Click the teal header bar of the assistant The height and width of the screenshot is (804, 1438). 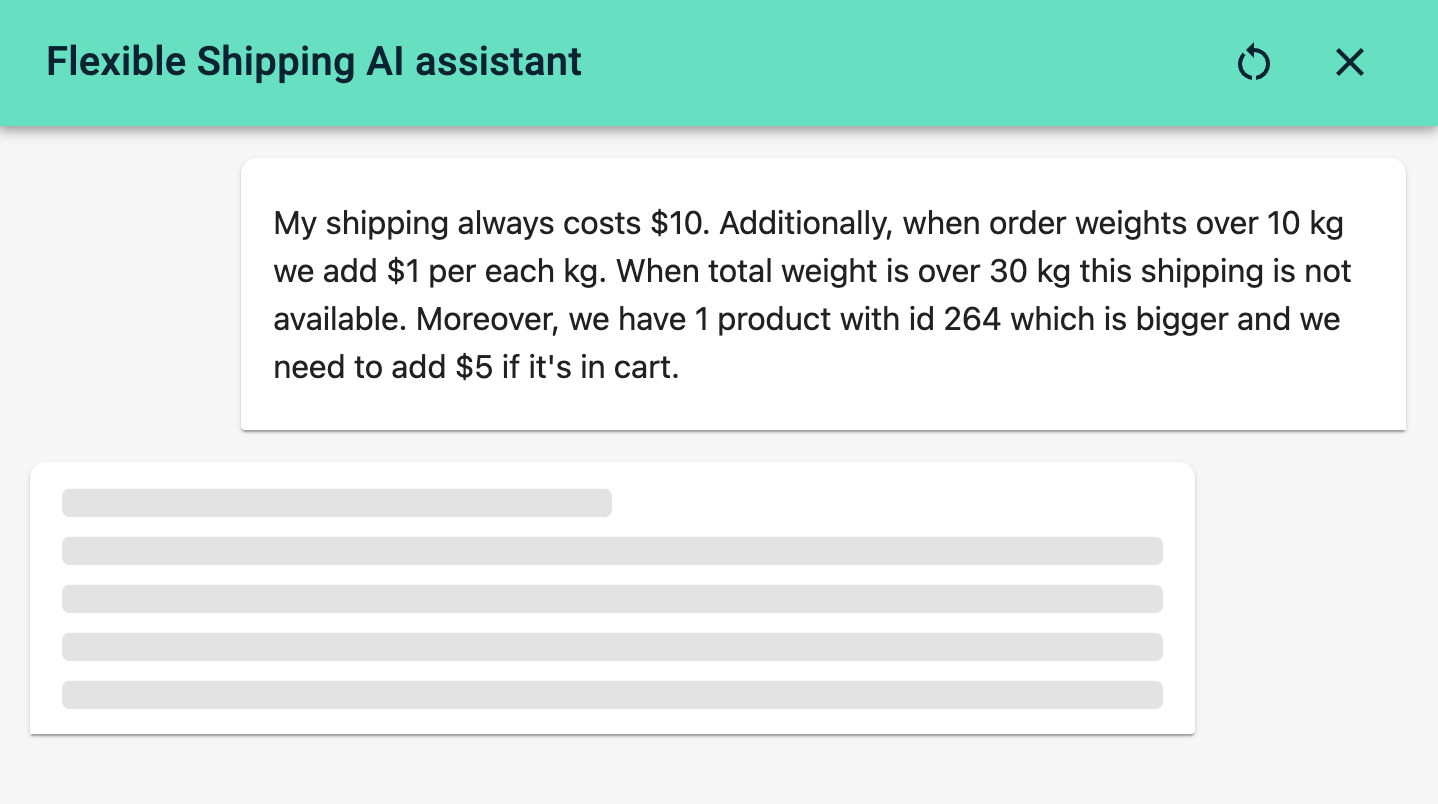pyautogui.click(x=700, y=62)
